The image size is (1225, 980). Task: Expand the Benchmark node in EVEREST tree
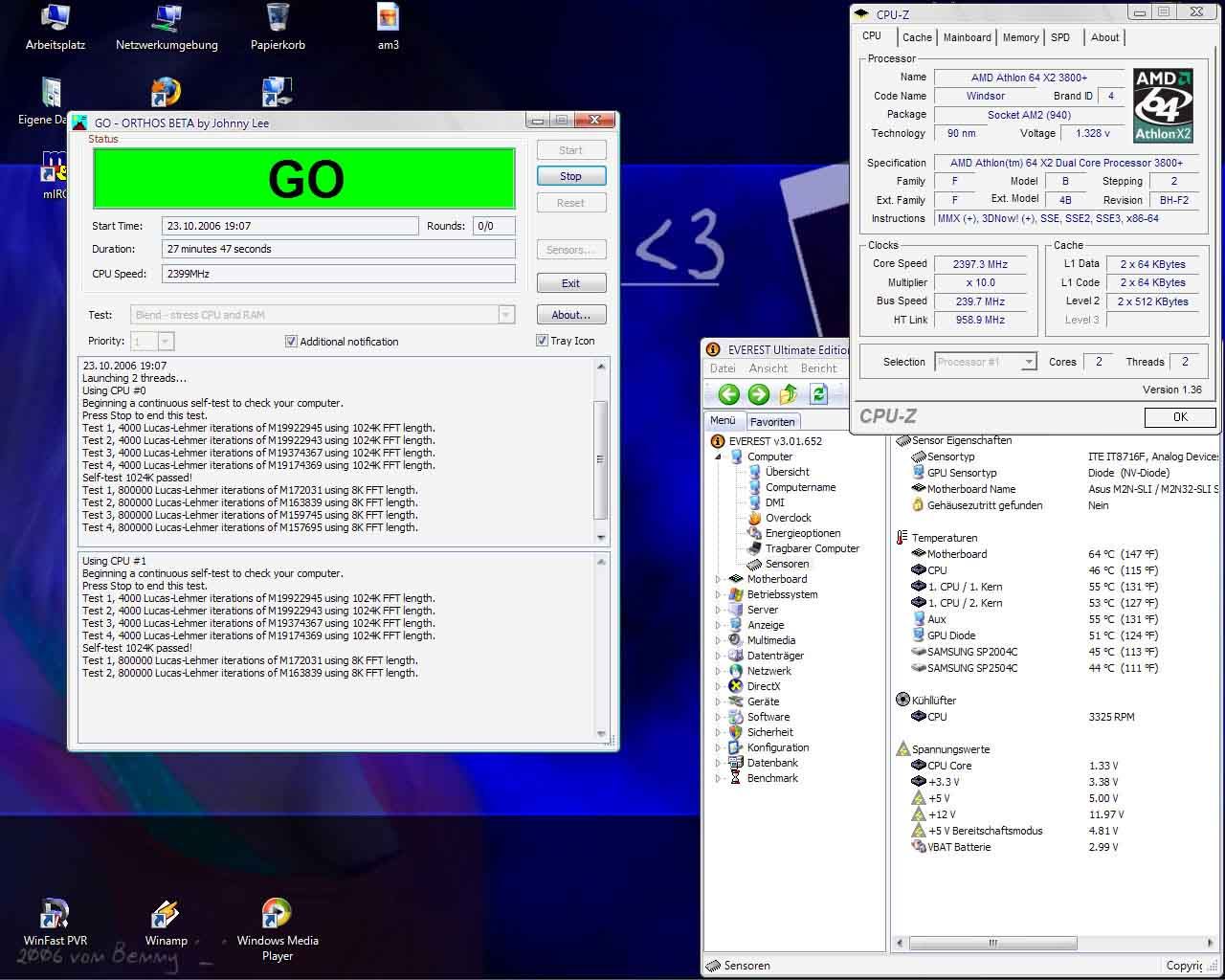tap(718, 778)
